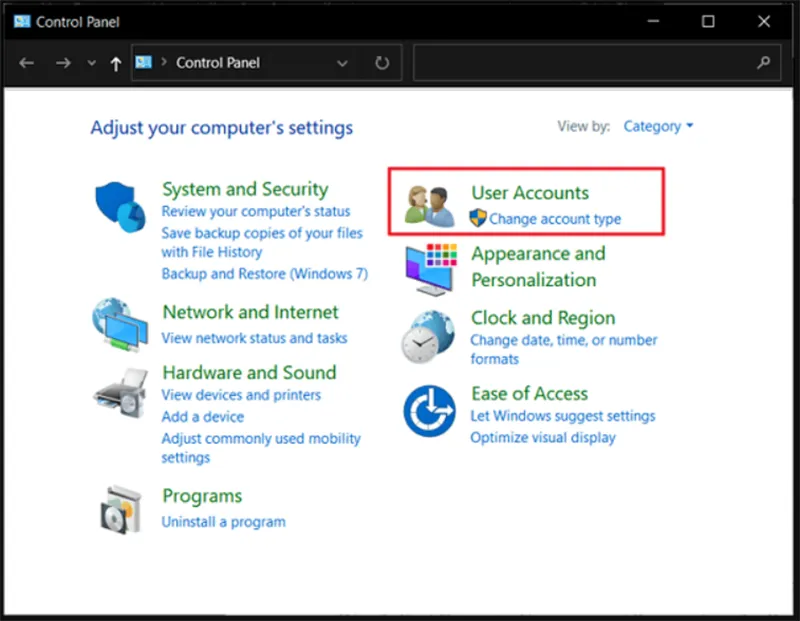Open System and Security shield icon
800x621 pixels.
[120, 207]
